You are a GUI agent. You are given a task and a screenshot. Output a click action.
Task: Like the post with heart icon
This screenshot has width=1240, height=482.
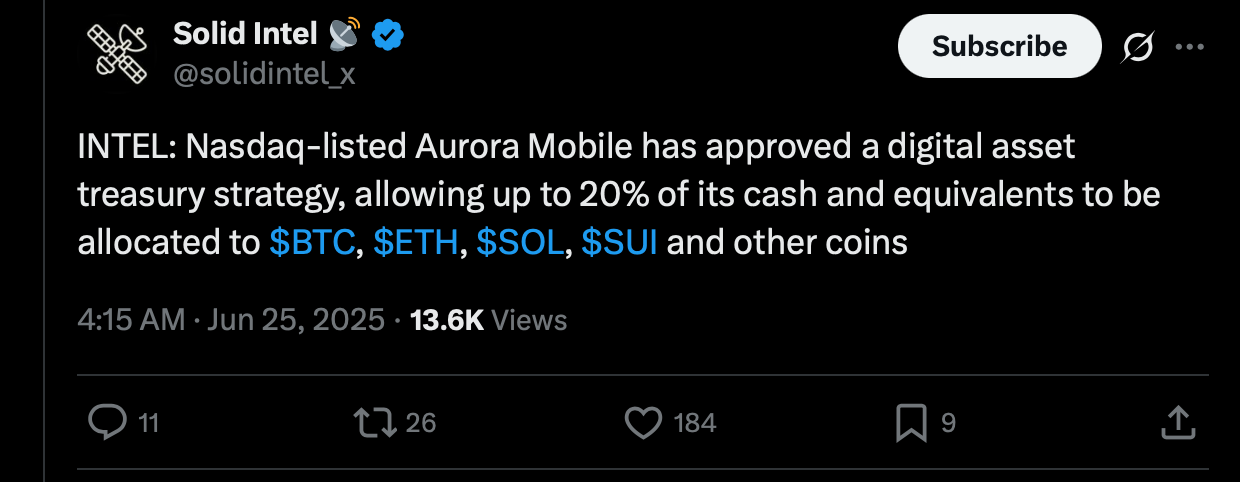[643, 423]
